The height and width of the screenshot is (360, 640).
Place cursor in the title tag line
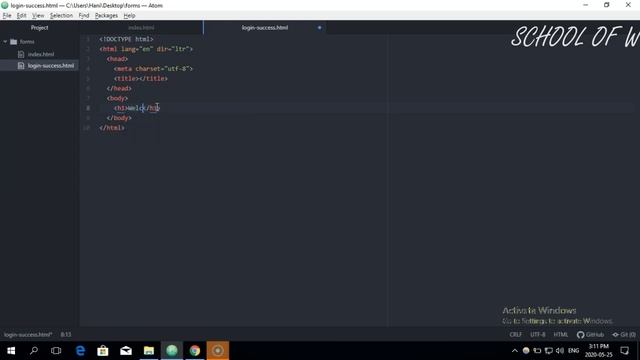coord(141,78)
